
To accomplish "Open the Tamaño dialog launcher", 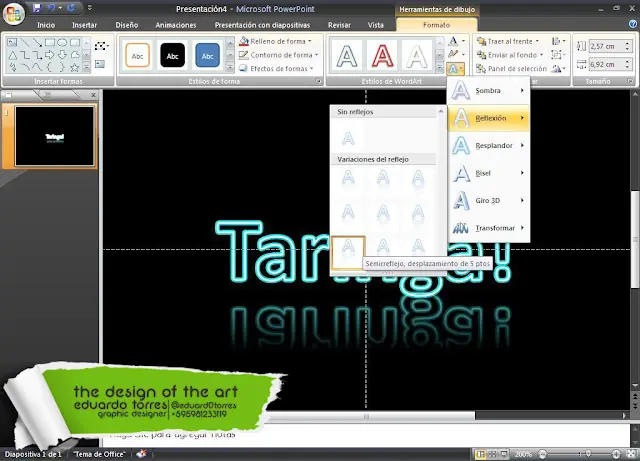I will tap(630, 81).
